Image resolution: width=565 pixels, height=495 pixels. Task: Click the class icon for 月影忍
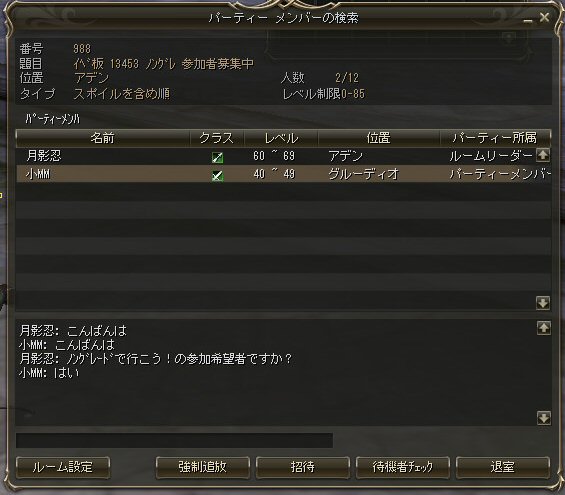[217, 157]
